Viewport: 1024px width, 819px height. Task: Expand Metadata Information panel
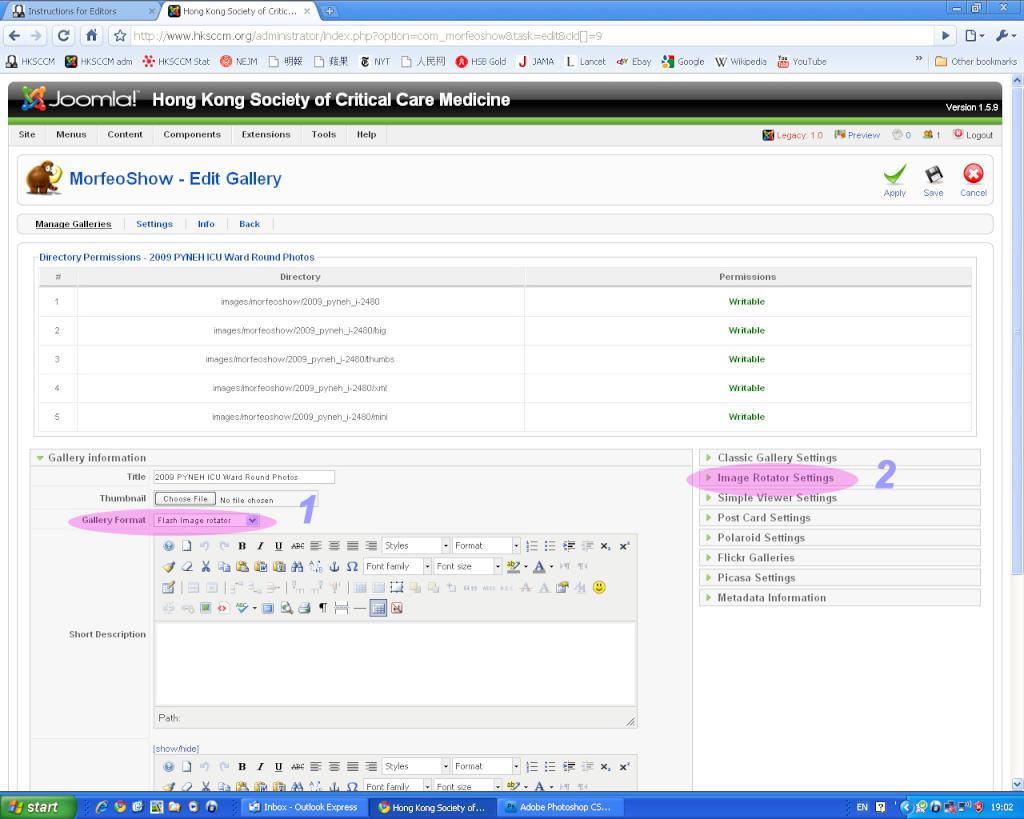click(x=840, y=598)
